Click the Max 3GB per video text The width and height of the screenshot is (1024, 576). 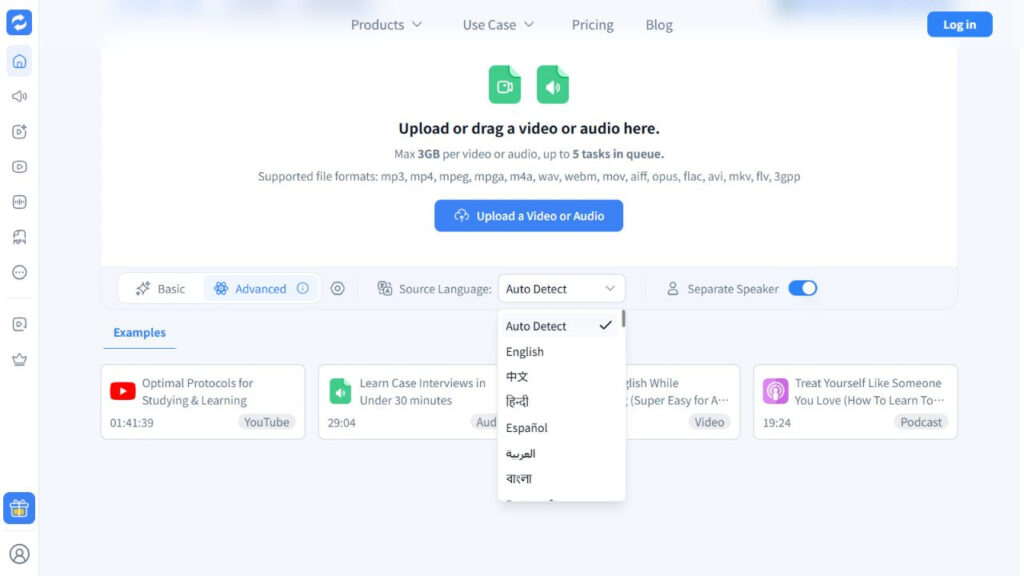(529, 154)
